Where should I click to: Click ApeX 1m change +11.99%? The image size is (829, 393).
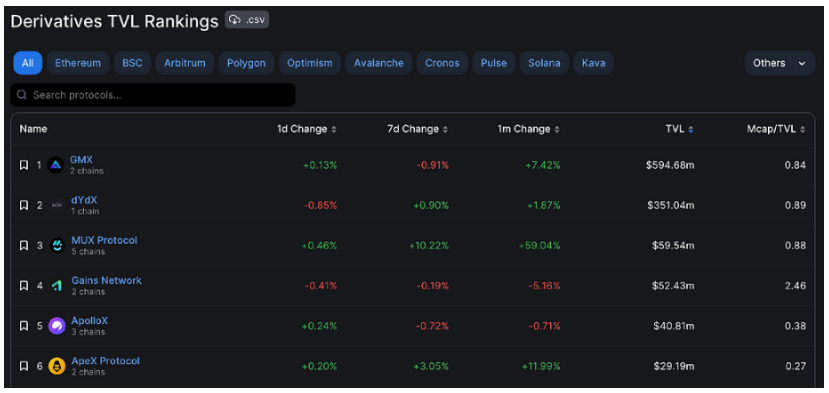point(541,367)
